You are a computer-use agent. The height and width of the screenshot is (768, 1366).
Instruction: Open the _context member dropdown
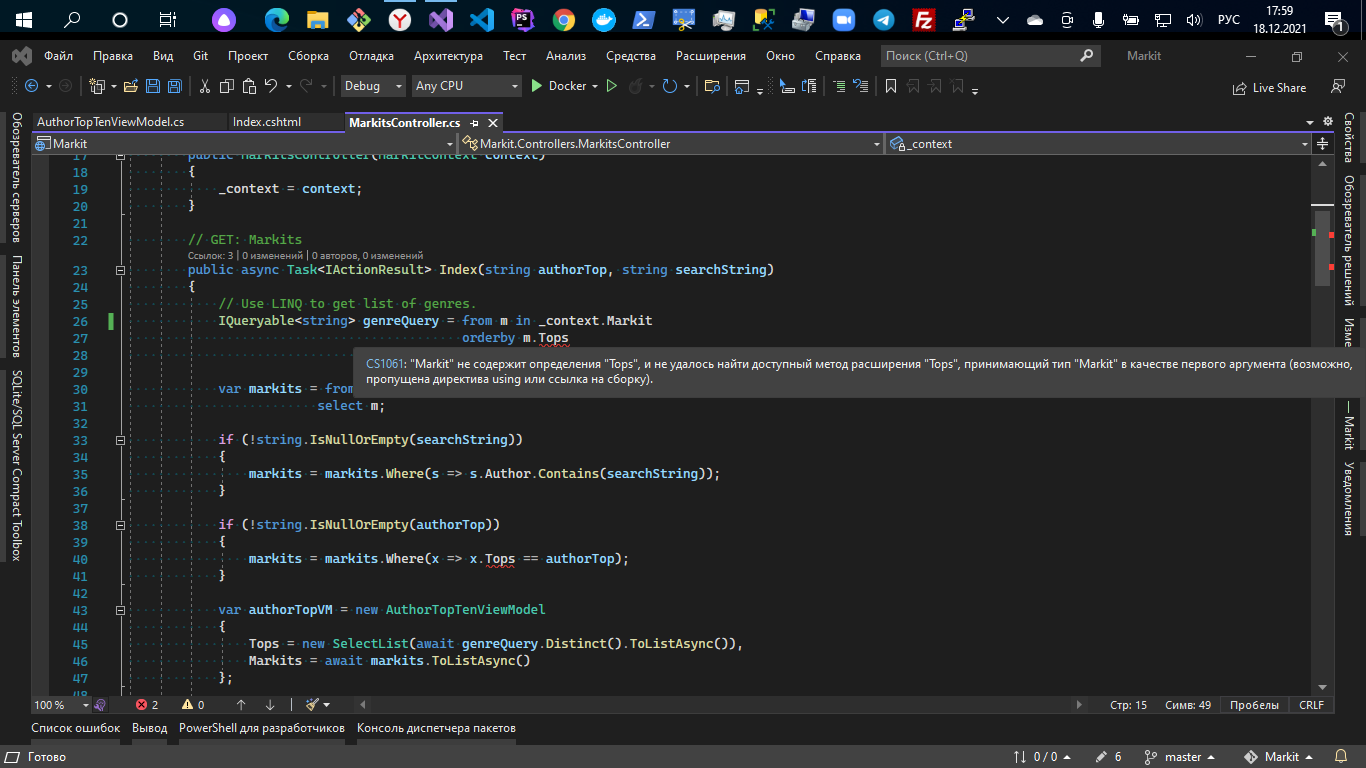click(x=1098, y=144)
